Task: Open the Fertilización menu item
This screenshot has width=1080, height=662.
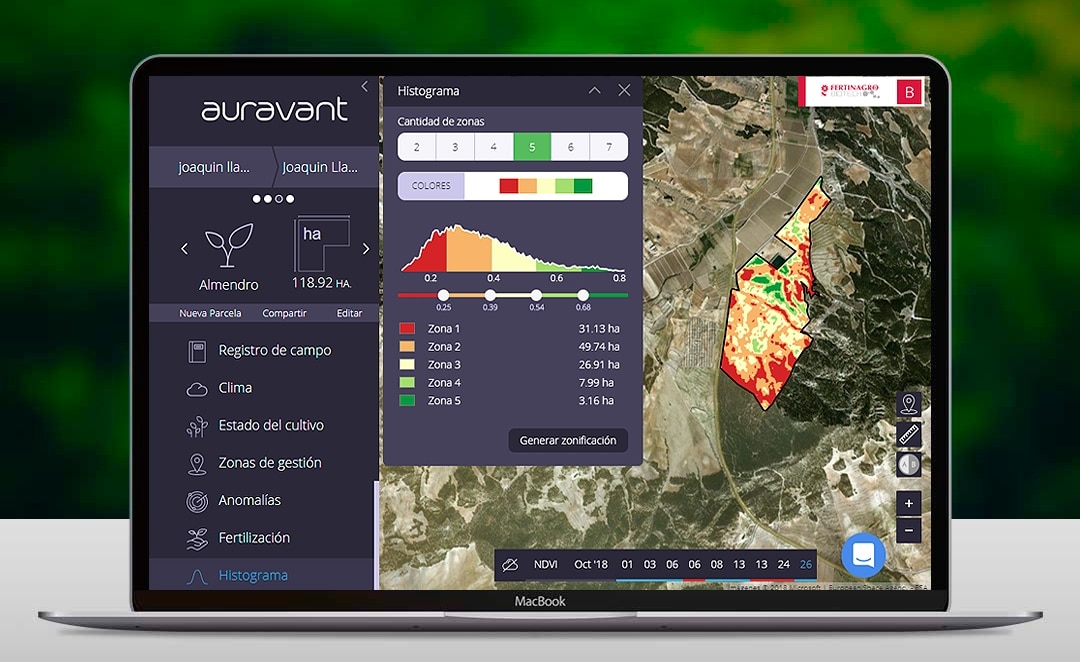Action: pyautogui.click(x=253, y=537)
